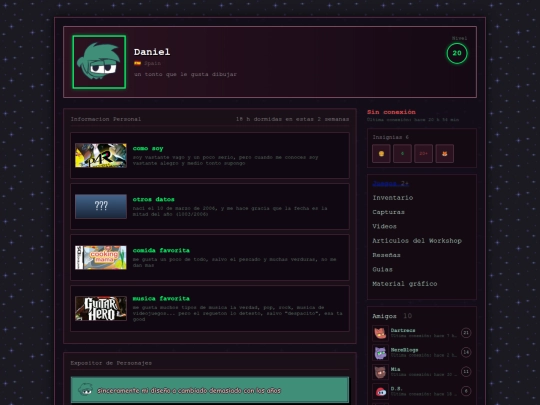Open the green number insignia badge
Image resolution: width=540 pixels, height=405 pixels.
click(x=402, y=154)
